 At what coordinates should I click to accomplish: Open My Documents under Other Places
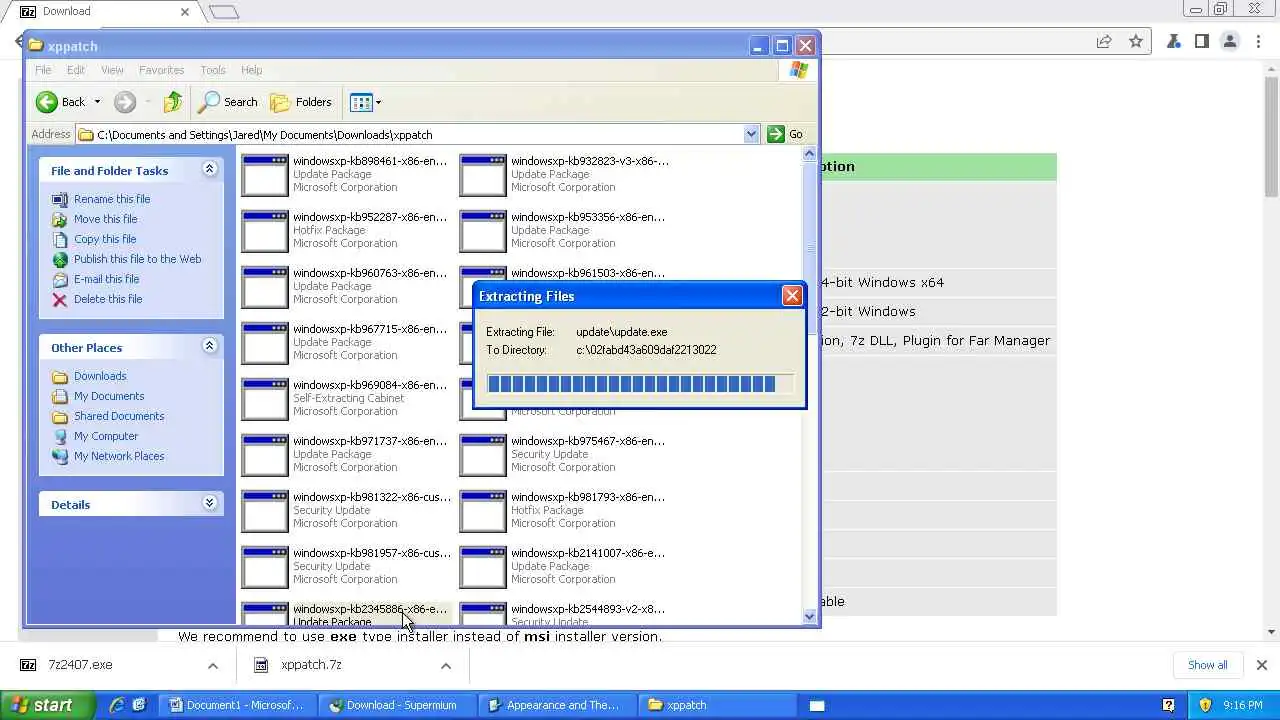click(x=109, y=396)
